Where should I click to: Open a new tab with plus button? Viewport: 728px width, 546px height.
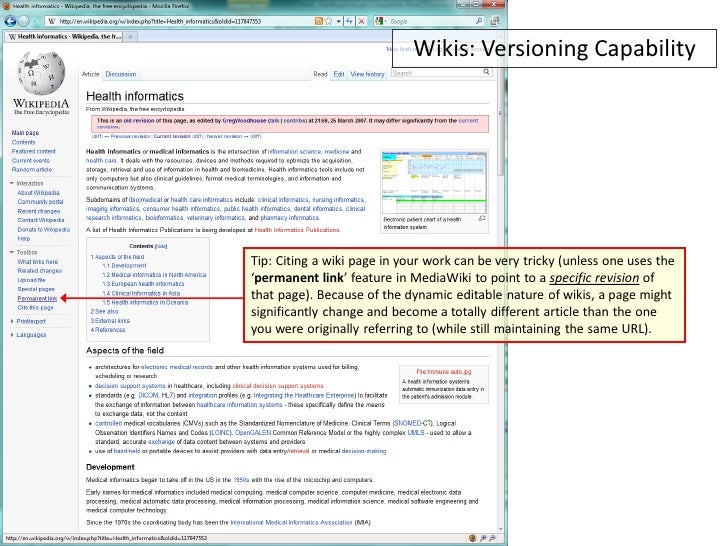(x=130, y=37)
